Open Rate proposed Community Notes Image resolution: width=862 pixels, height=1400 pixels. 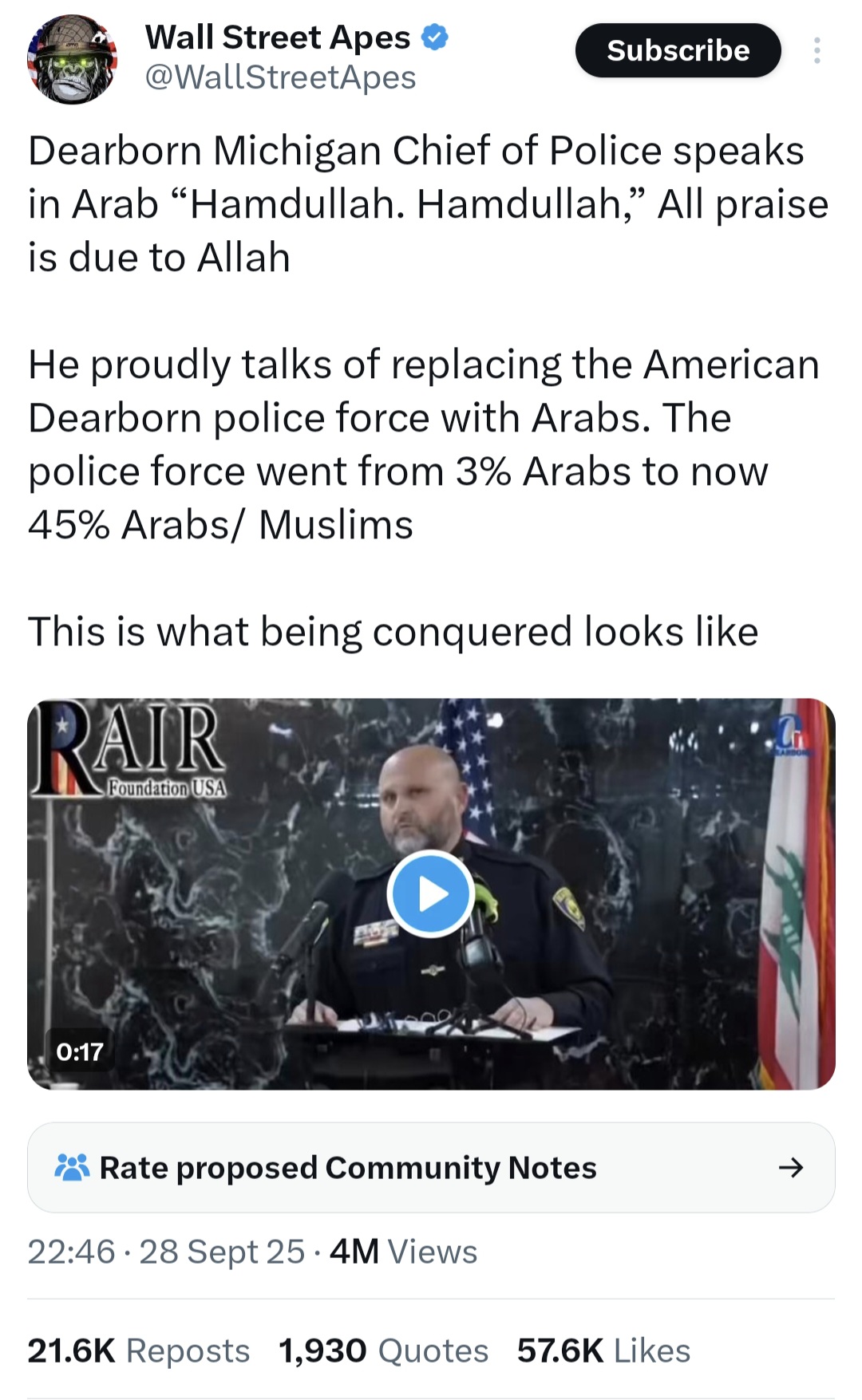[x=431, y=1167]
